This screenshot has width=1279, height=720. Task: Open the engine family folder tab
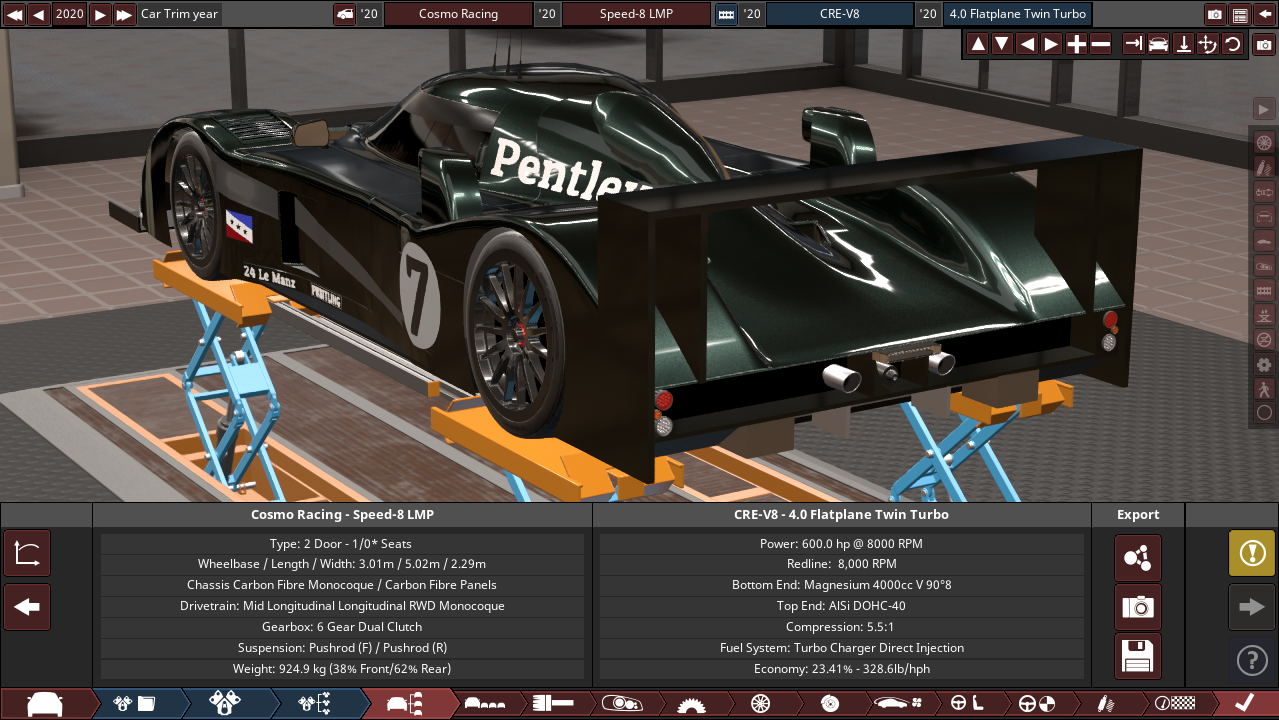coord(135,704)
